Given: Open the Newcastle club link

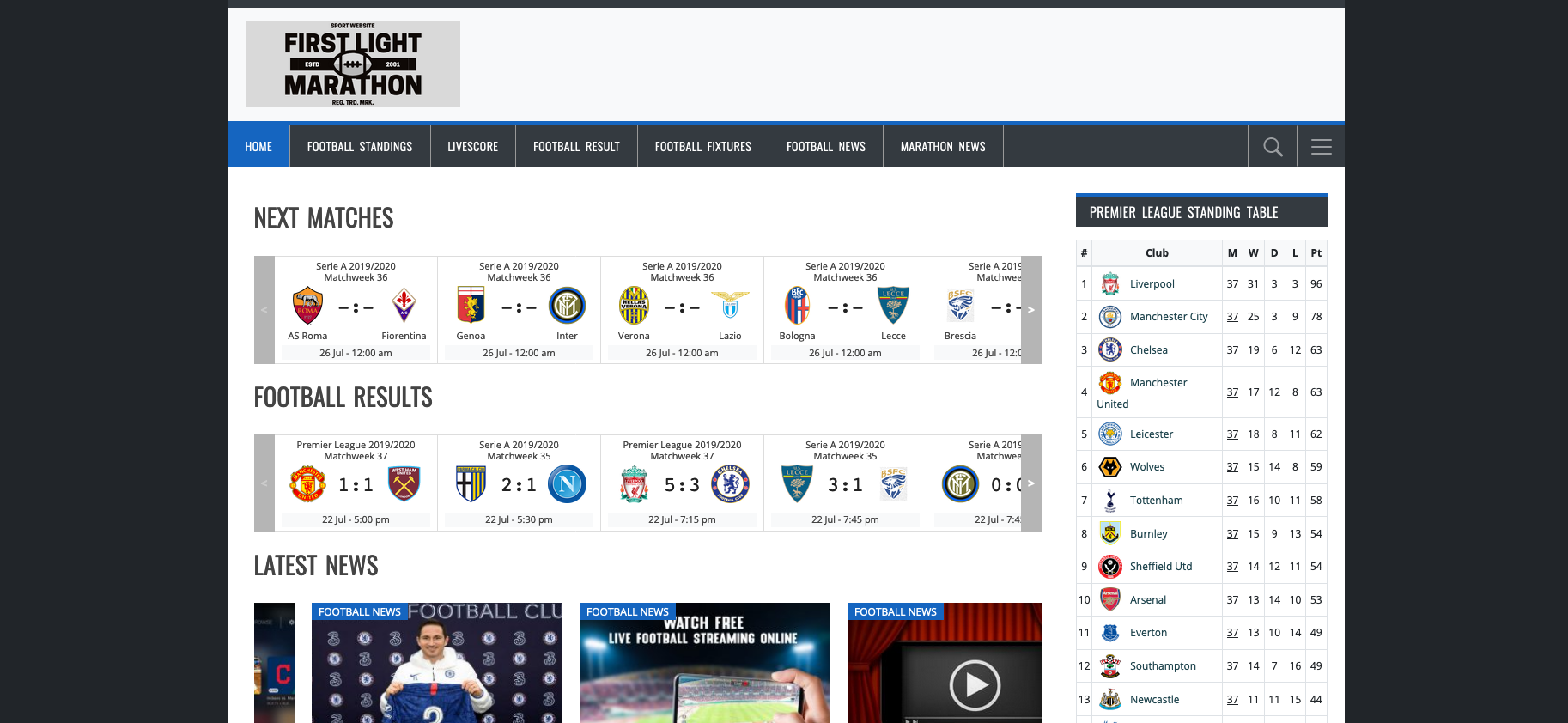Looking at the screenshot, I should tap(1155, 700).
